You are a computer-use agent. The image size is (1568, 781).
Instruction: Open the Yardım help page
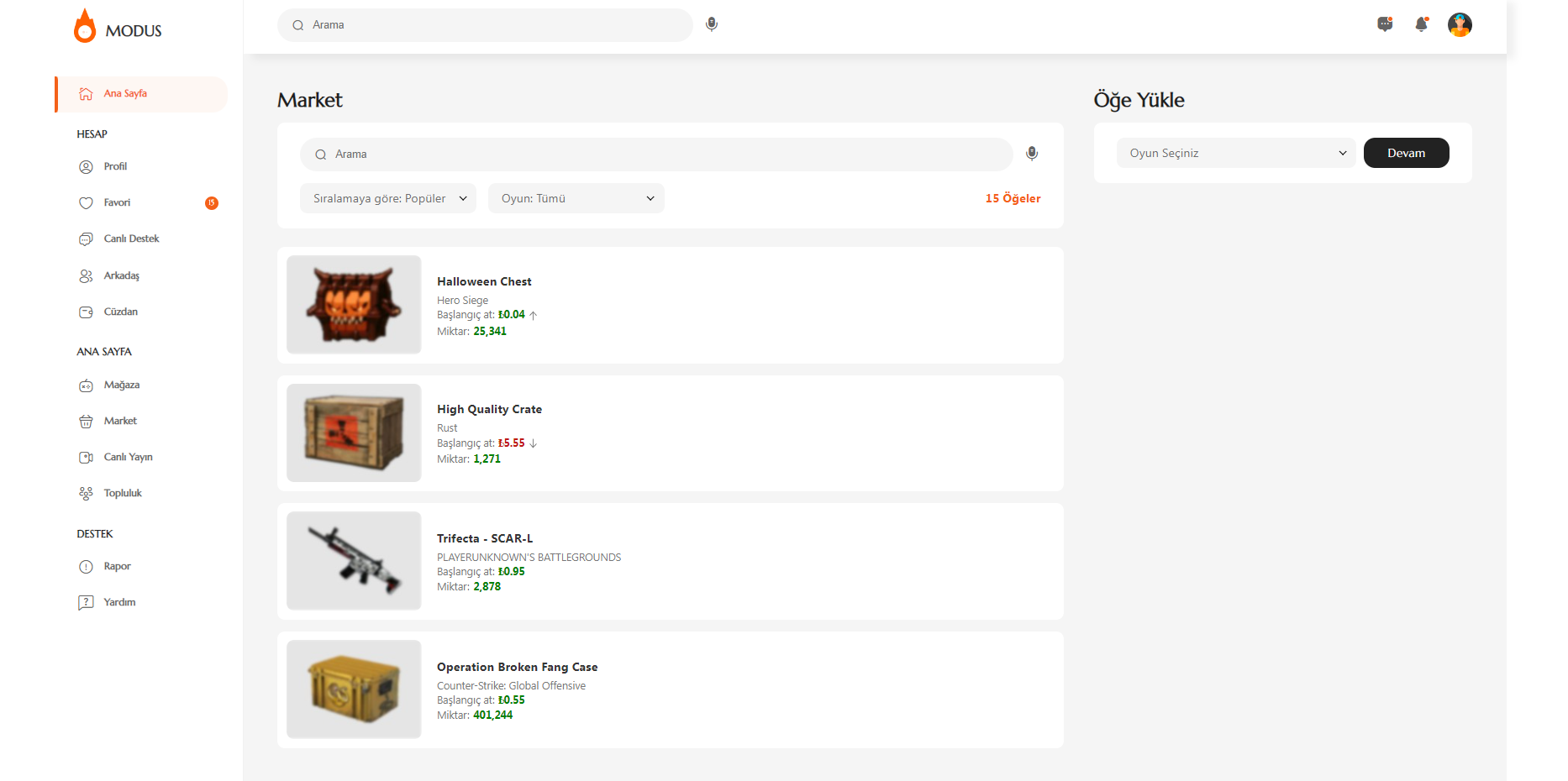click(119, 602)
